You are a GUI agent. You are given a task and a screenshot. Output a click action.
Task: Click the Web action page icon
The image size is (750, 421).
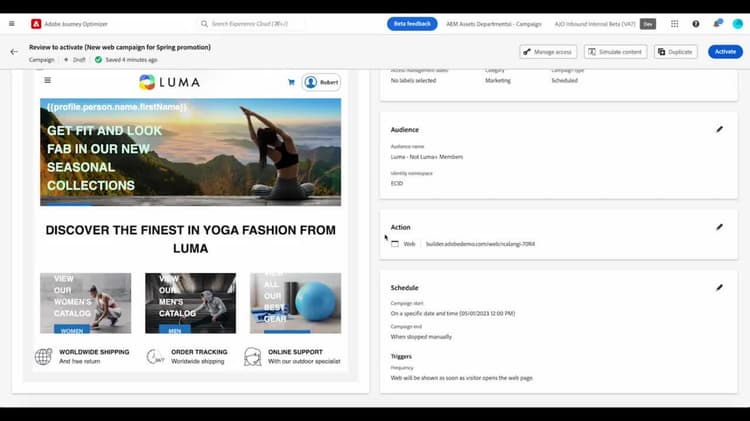pyautogui.click(x=395, y=244)
